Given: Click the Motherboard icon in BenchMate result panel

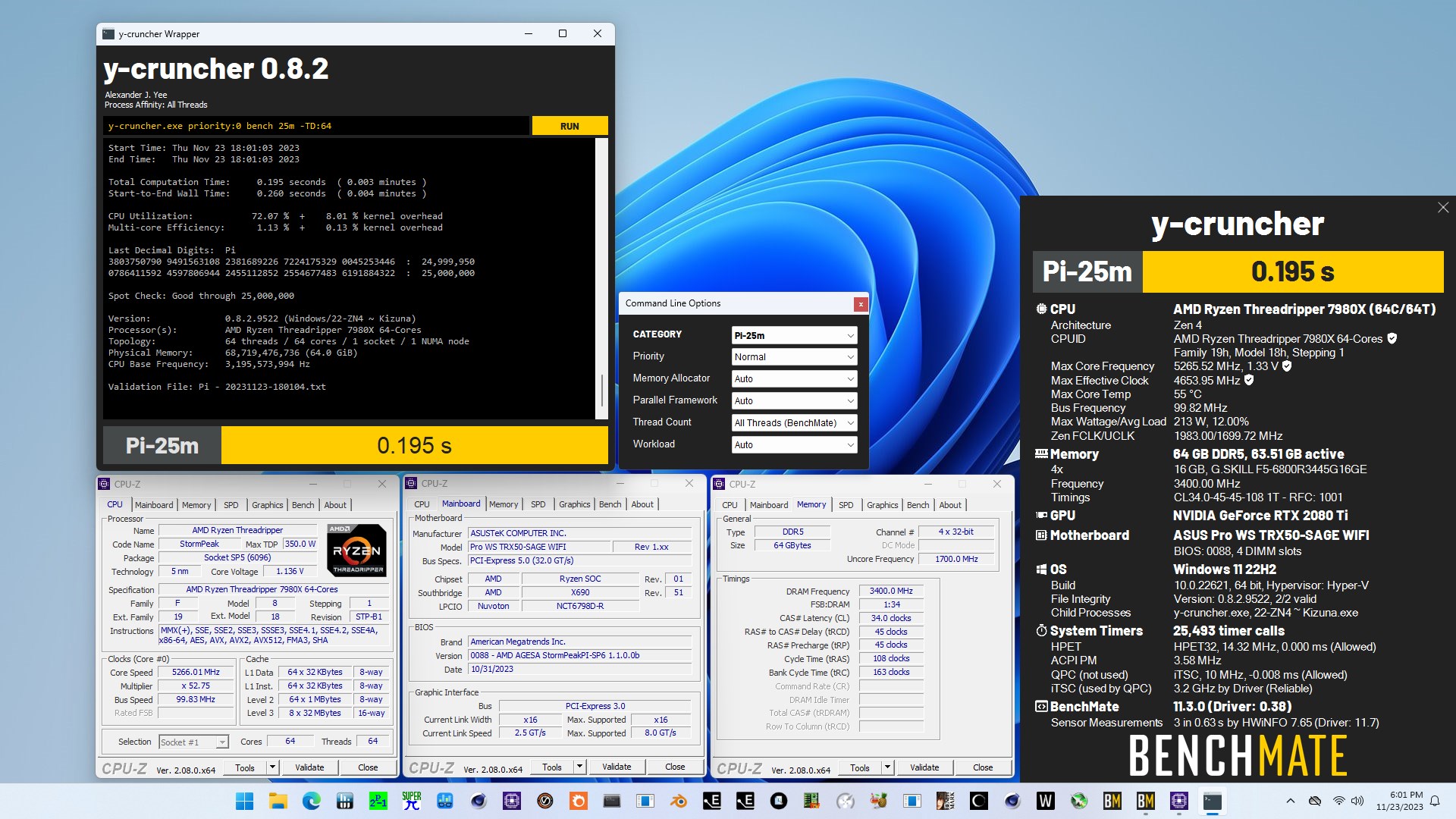Looking at the screenshot, I should [x=1042, y=535].
